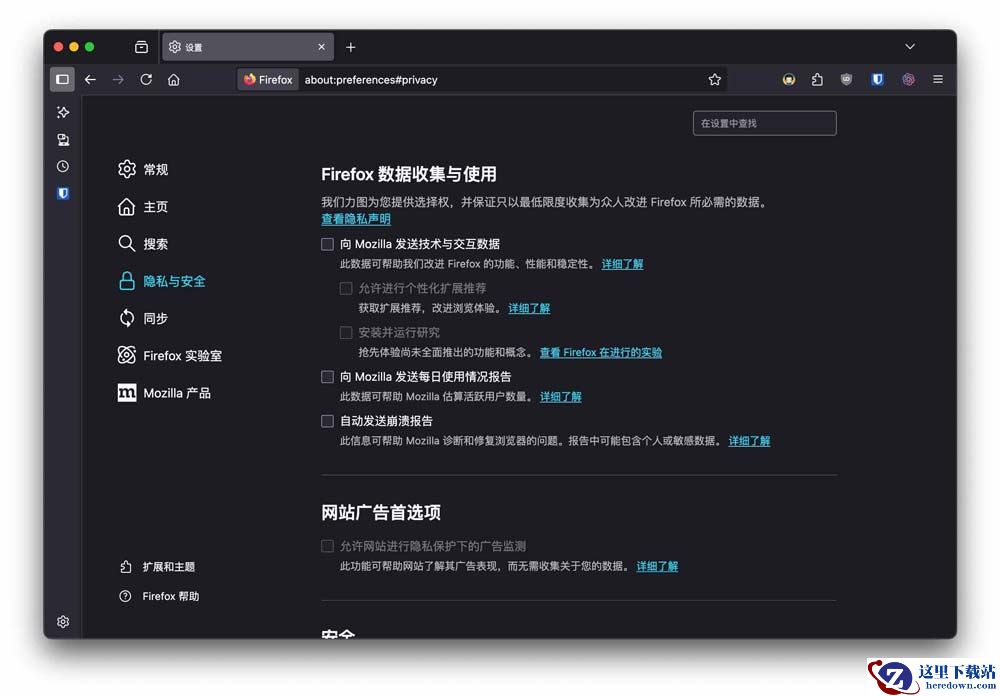Open 扩展和主题 link

point(157,566)
